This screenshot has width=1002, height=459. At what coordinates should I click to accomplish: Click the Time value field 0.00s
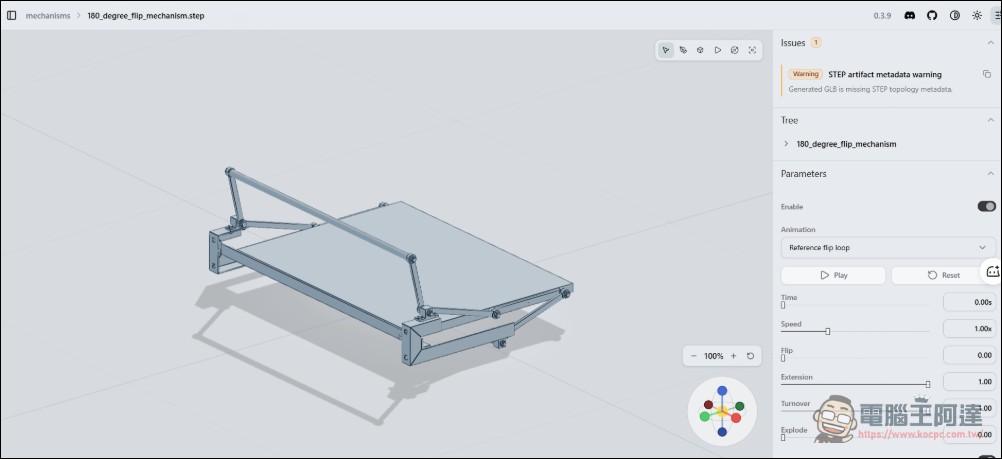pyautogui.click(x=969, y=302)
